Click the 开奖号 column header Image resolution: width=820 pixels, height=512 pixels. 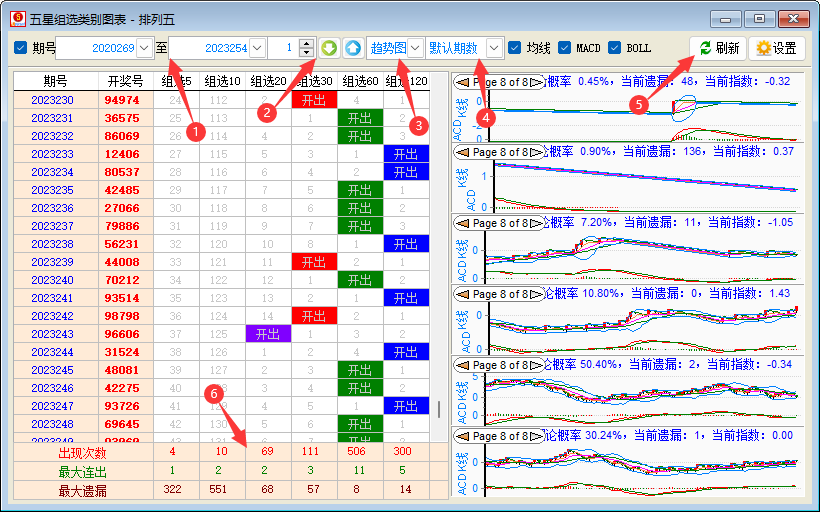click(125, 81)
